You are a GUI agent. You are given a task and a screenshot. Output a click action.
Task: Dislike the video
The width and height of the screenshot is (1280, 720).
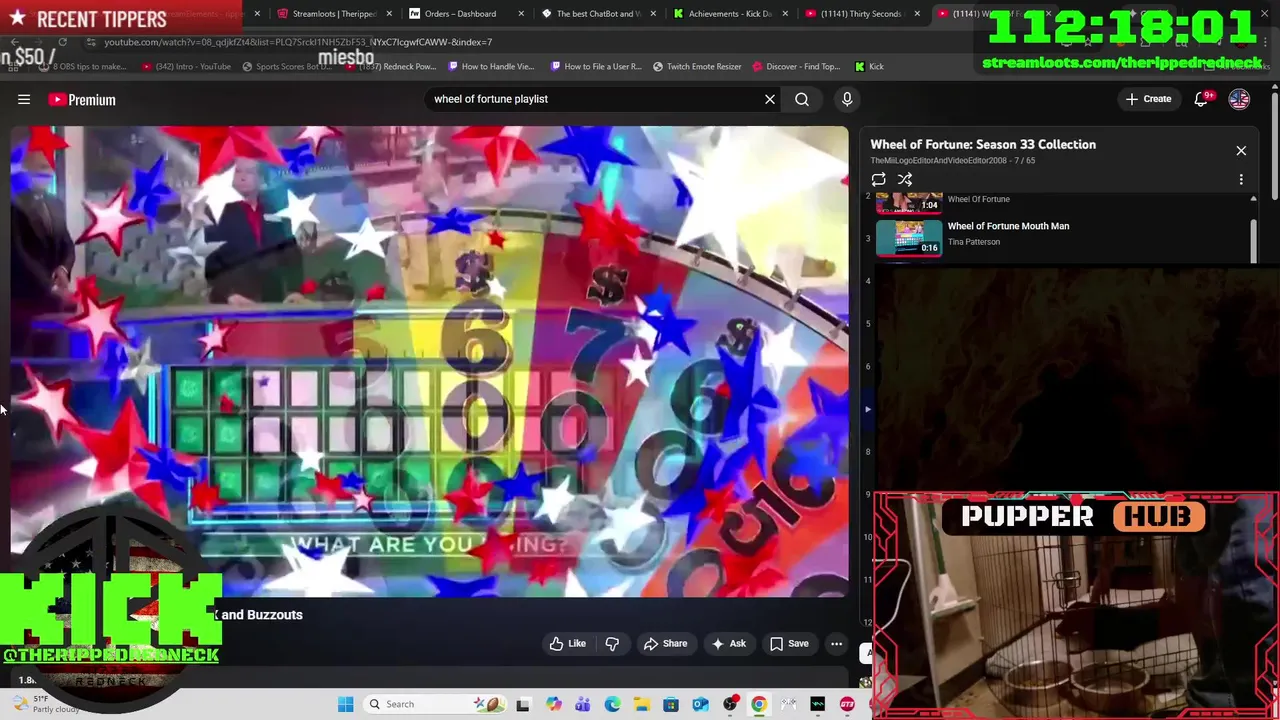612,644
